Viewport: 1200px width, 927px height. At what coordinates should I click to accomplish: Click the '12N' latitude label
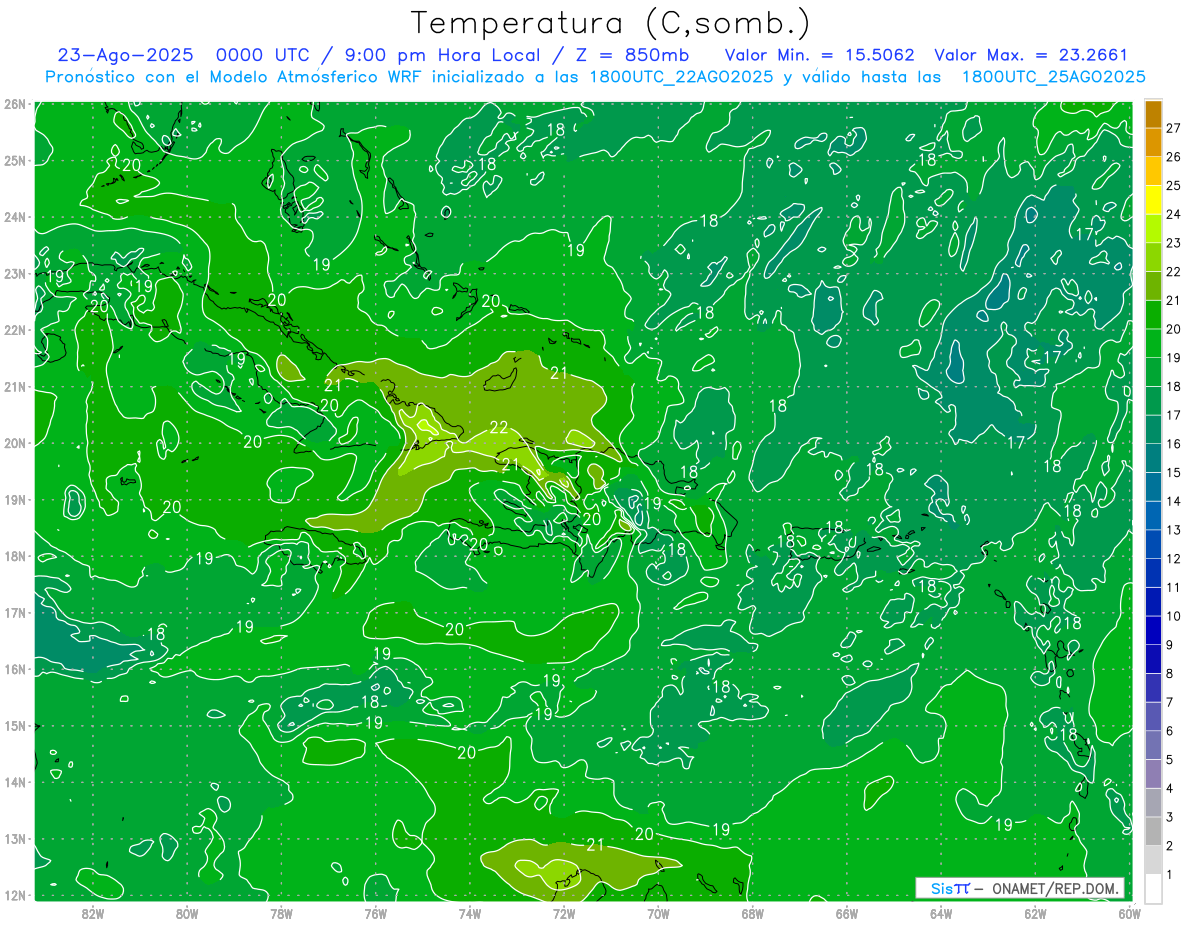point(14,895)
